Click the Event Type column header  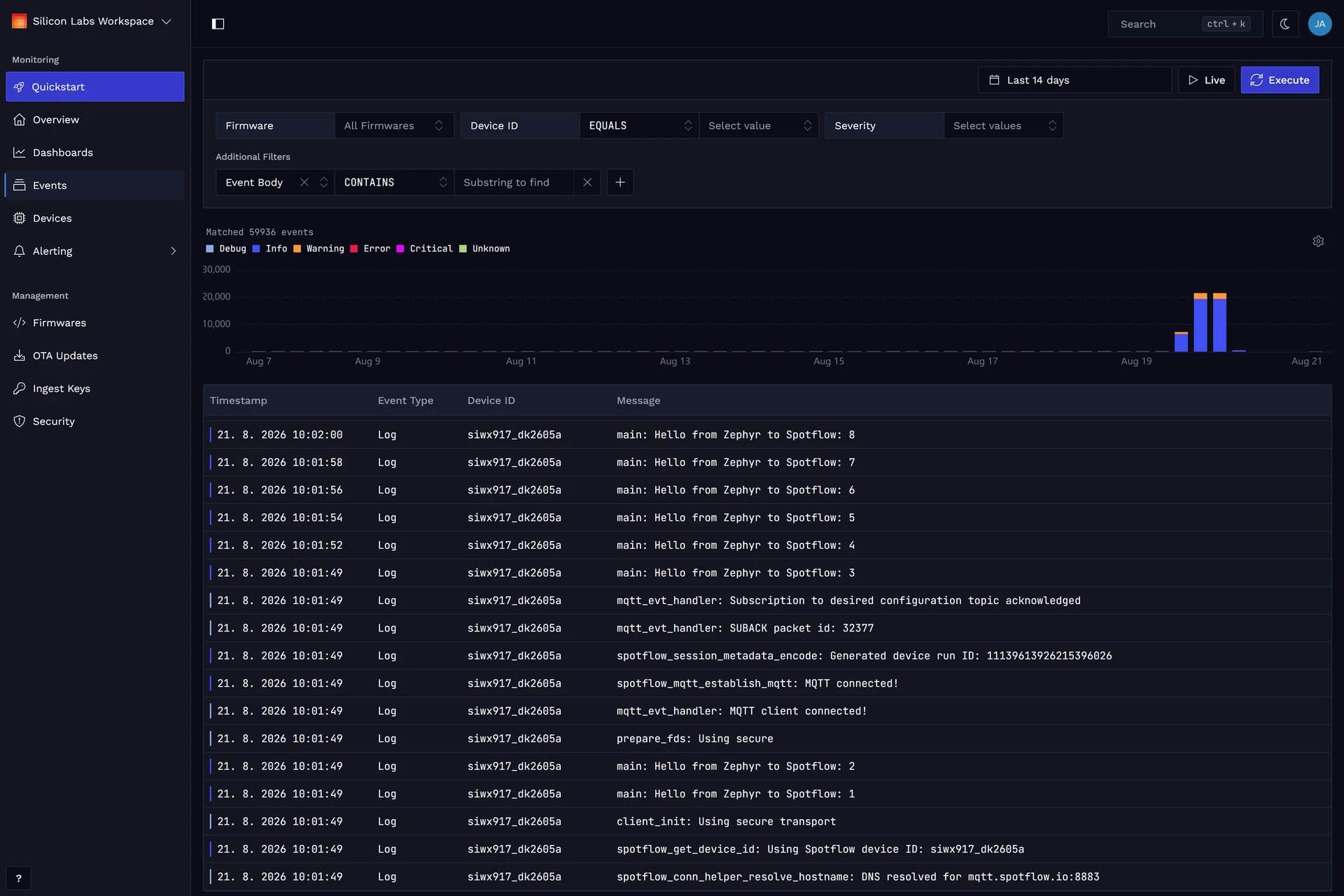point(405,400)
